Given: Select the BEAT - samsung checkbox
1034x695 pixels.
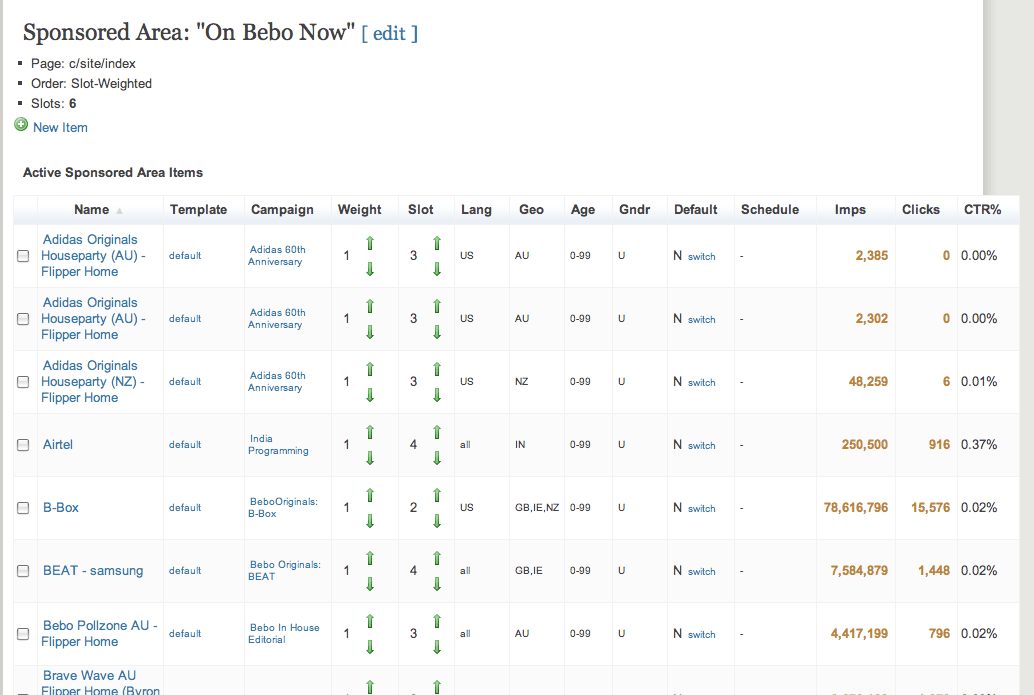Looking at the screenshot, I should [23, 571].
